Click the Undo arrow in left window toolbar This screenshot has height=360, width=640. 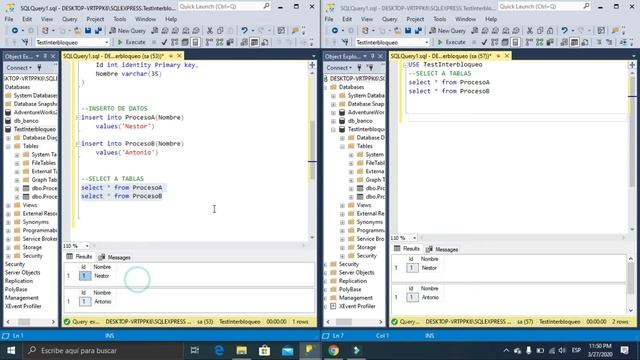[244, 31]
